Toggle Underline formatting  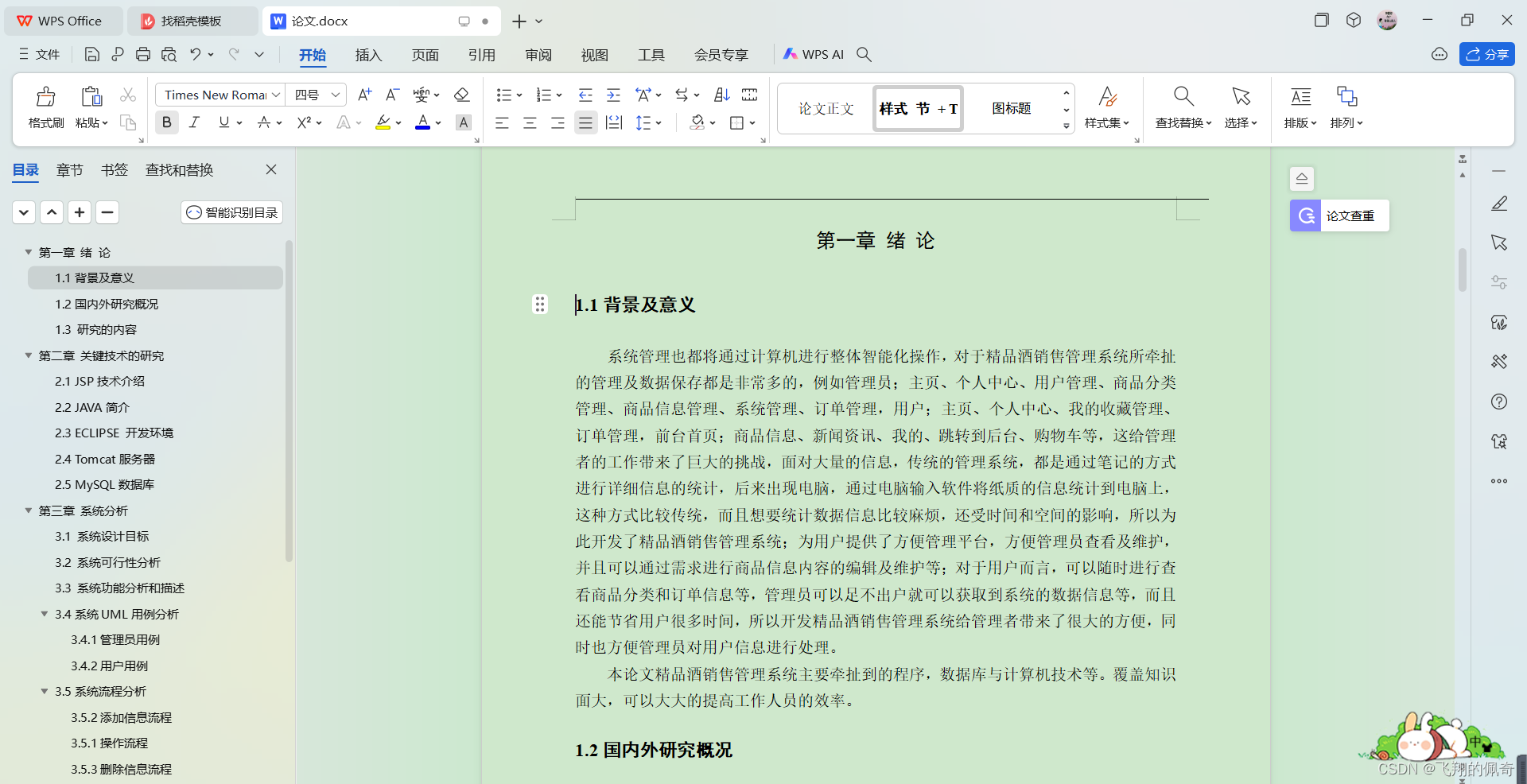coord(224,122)
